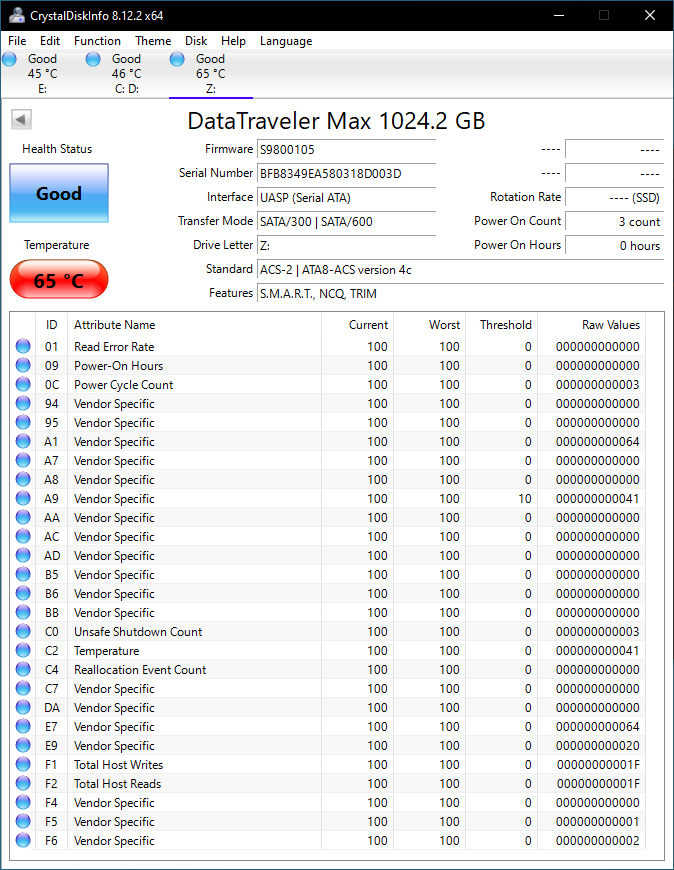674x870 pixels.
Task: Open the Edit menu
Action: click(49, 41)
